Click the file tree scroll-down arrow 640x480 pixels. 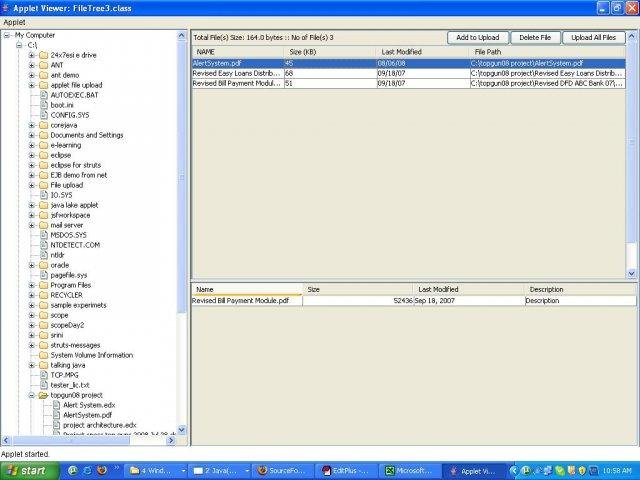tap(182, 430)
